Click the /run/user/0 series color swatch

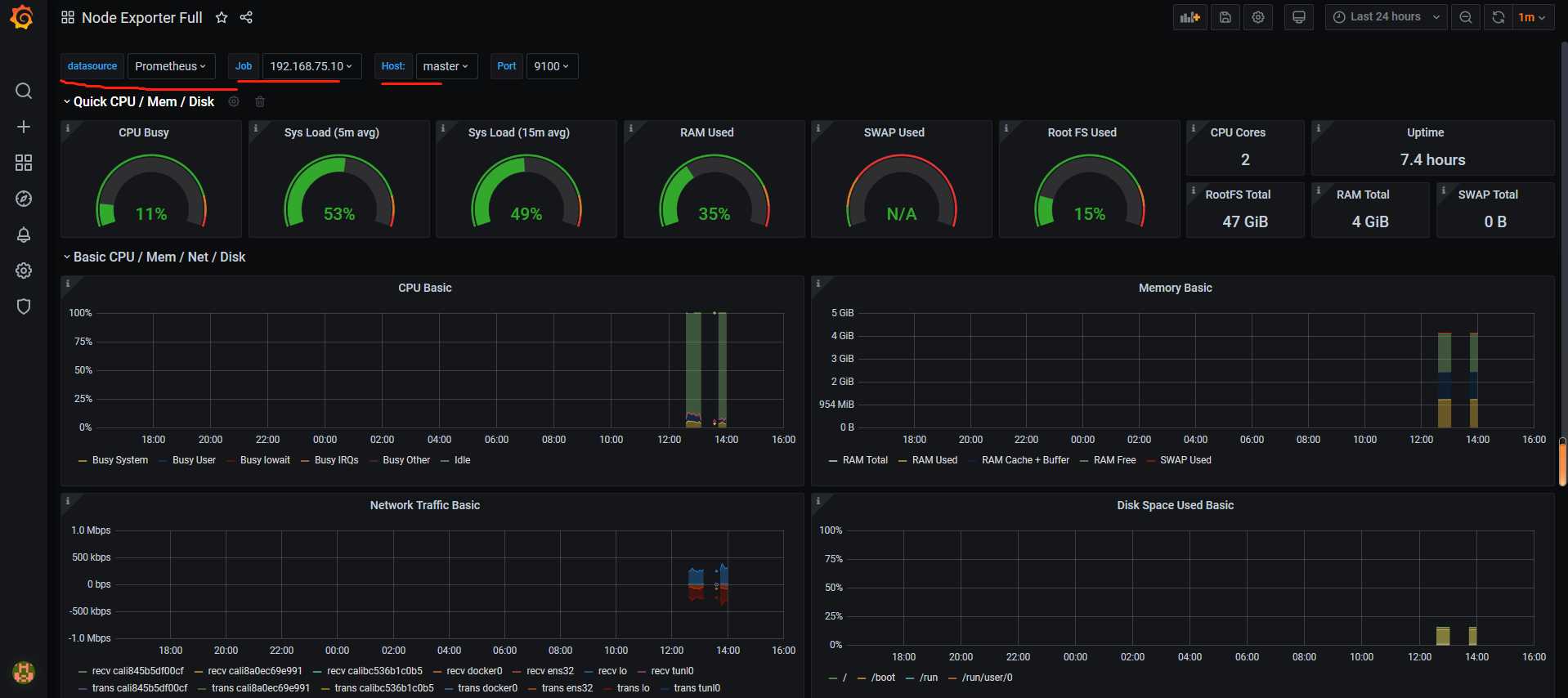click(952, 678)
